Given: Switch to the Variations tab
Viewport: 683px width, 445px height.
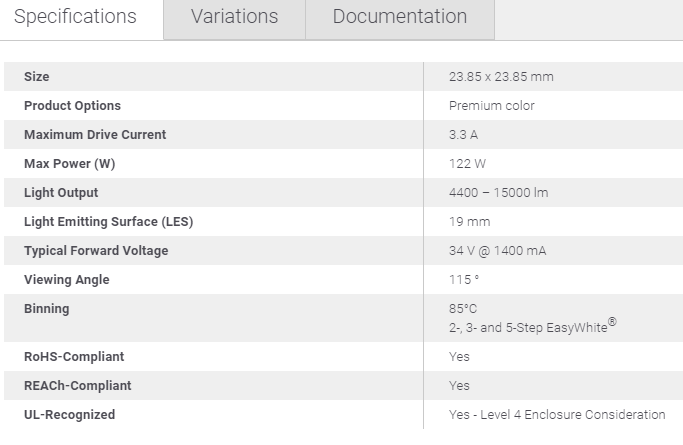Looking at the screenshot, I should pos(234,17).
